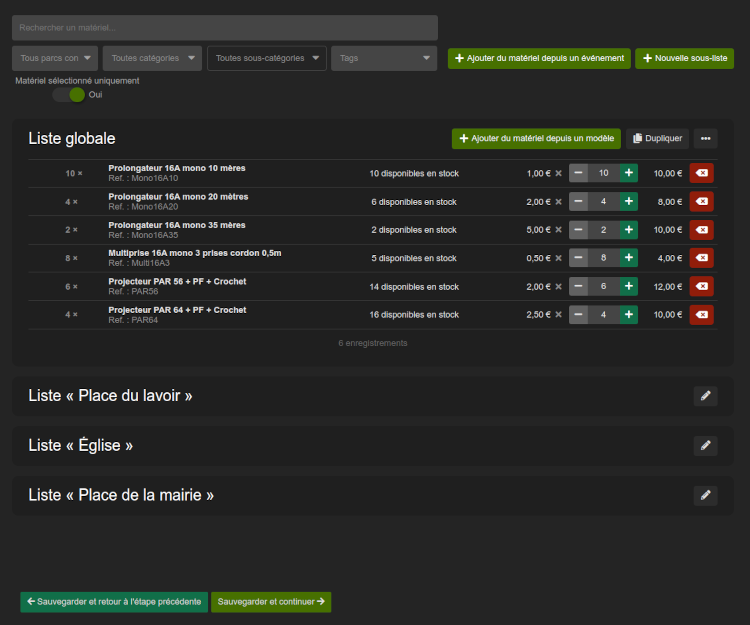Click Sauvegarder et continuer
Screen dimensions: 750x625
(x=271, y=602)
